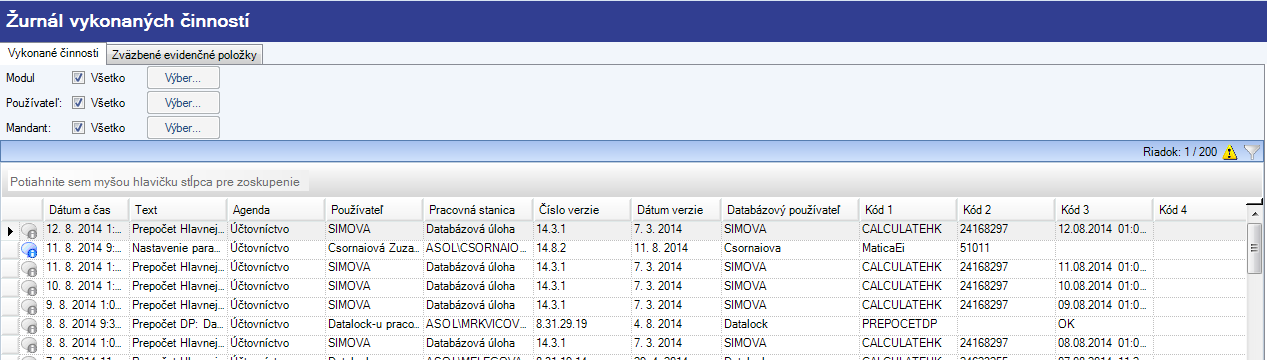Select the 'Csornaiova' database user cell
Viewport: 1267px width, 360px height.
tap(789, 249)
